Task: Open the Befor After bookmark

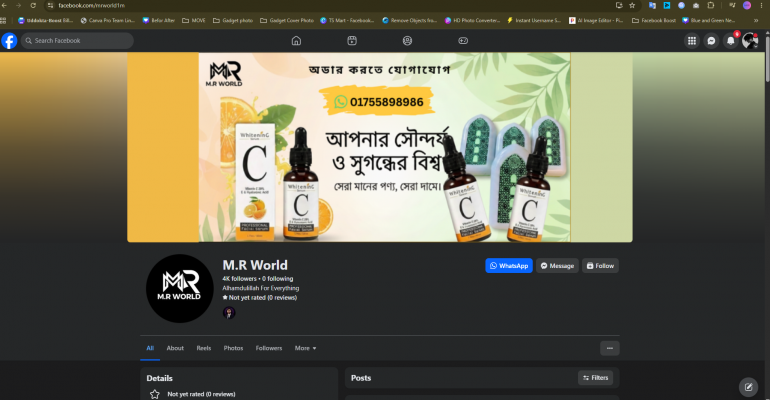Action: (x=159, y=21)
